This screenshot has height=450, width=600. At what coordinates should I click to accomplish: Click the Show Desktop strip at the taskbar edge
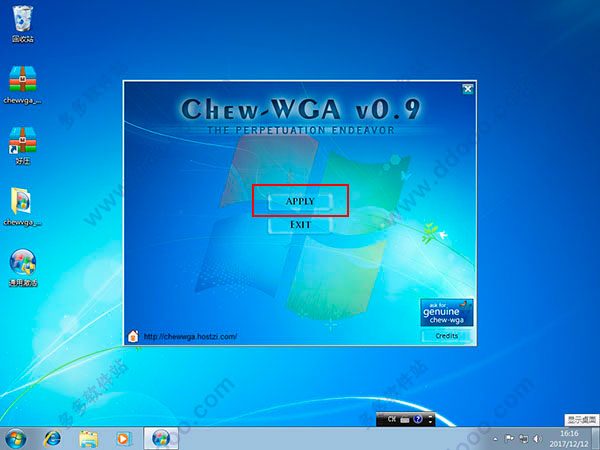[596, 439]
